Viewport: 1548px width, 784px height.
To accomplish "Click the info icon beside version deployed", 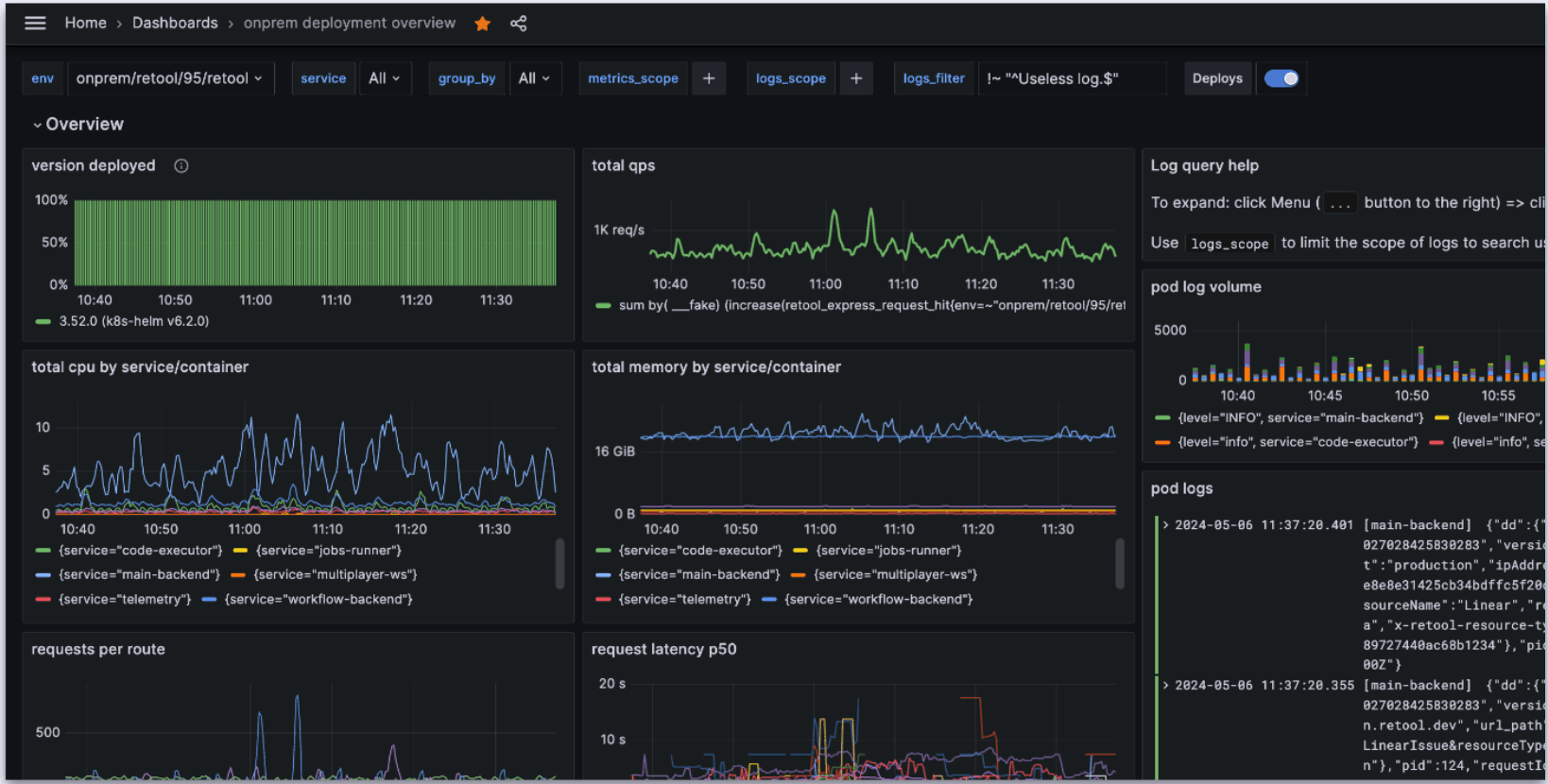I will click(181, 166).
